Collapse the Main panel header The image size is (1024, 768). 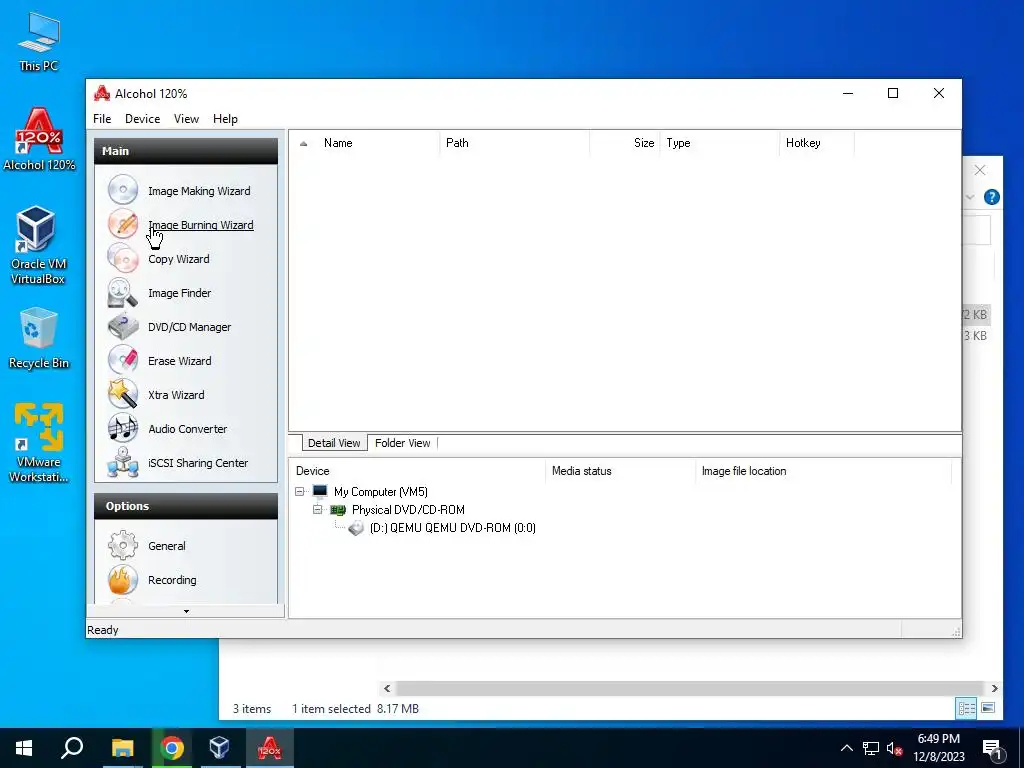186,151
